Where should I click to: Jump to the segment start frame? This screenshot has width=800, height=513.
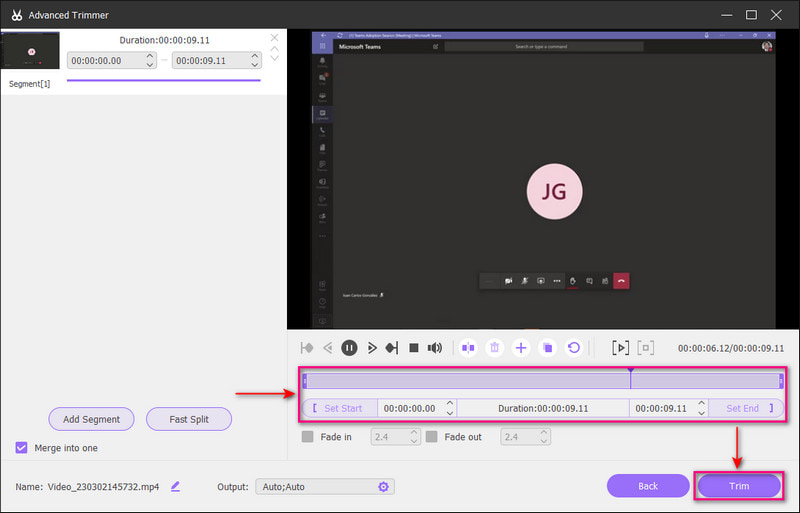307,348
